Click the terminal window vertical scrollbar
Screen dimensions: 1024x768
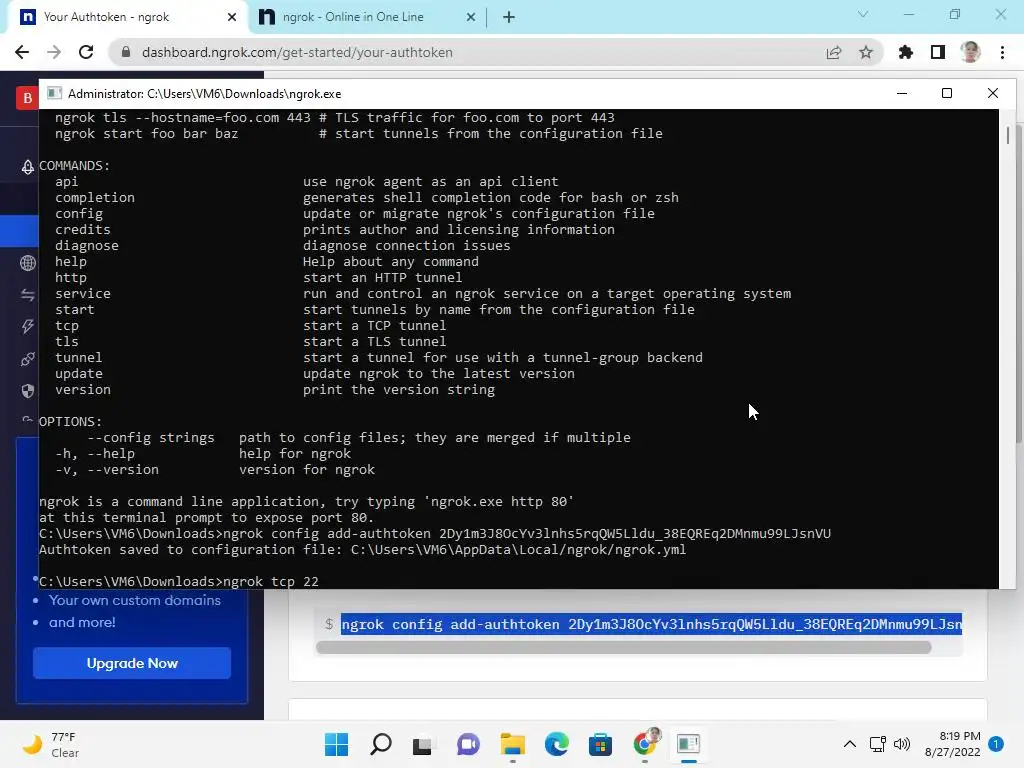click(x=1008, y=135)
